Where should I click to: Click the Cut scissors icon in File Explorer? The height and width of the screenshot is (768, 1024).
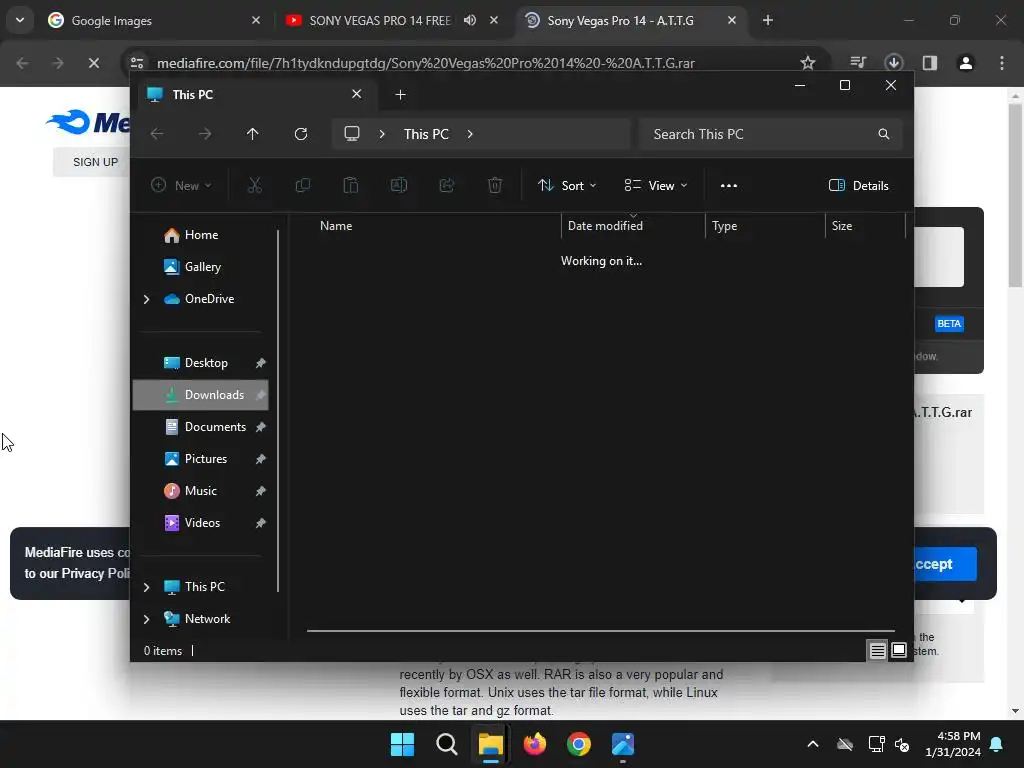(255, 185)
